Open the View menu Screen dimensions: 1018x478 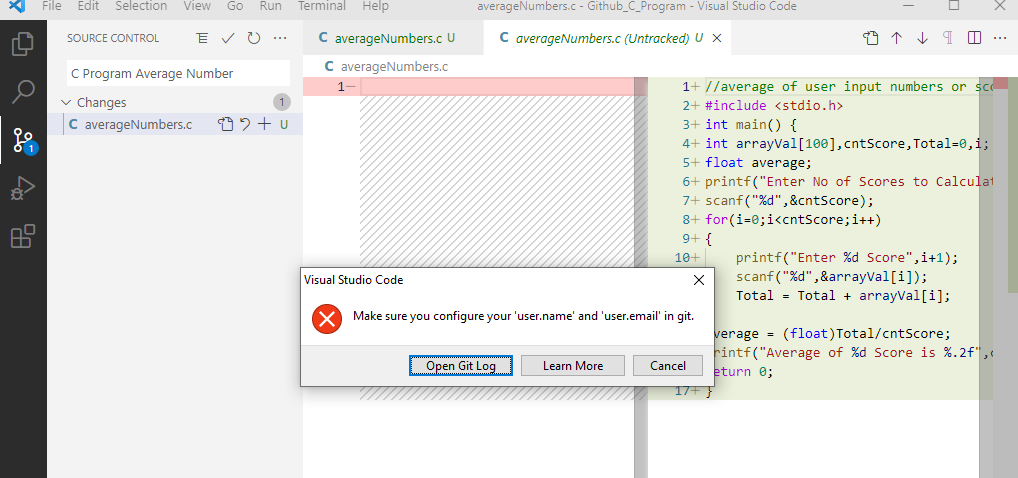coord(197,6)
